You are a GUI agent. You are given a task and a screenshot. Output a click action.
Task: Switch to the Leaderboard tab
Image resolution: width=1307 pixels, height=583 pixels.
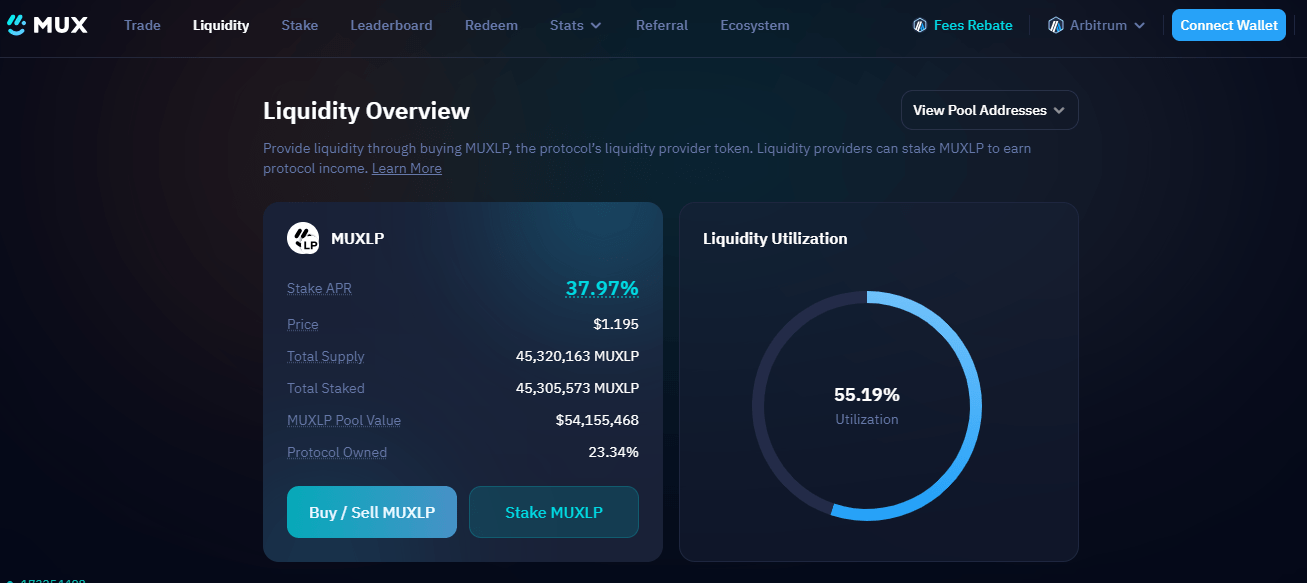pos(392,25)
